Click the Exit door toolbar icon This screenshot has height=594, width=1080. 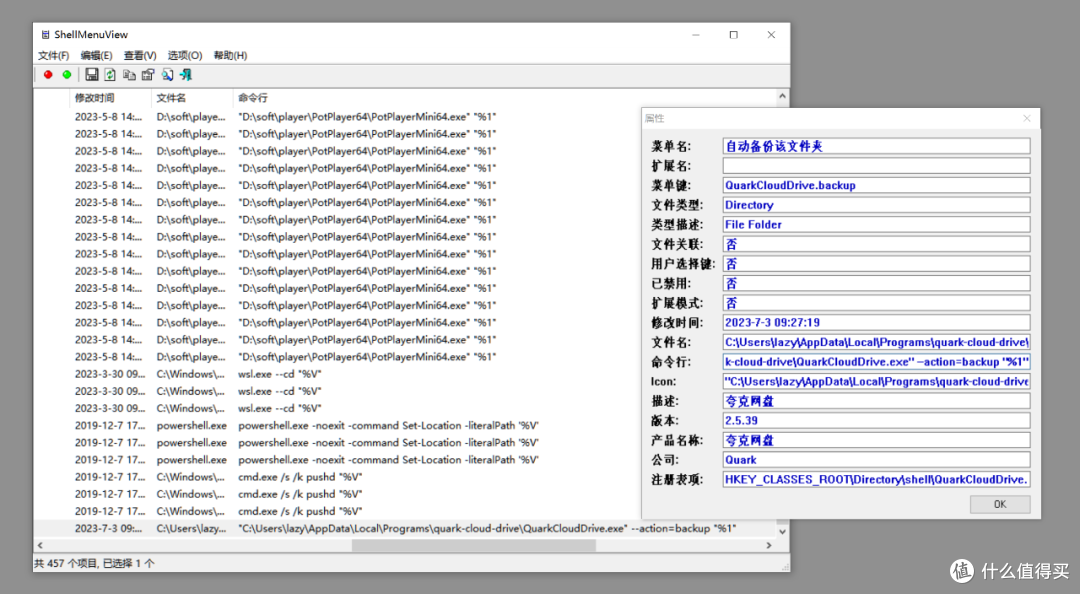coord(186,74)
